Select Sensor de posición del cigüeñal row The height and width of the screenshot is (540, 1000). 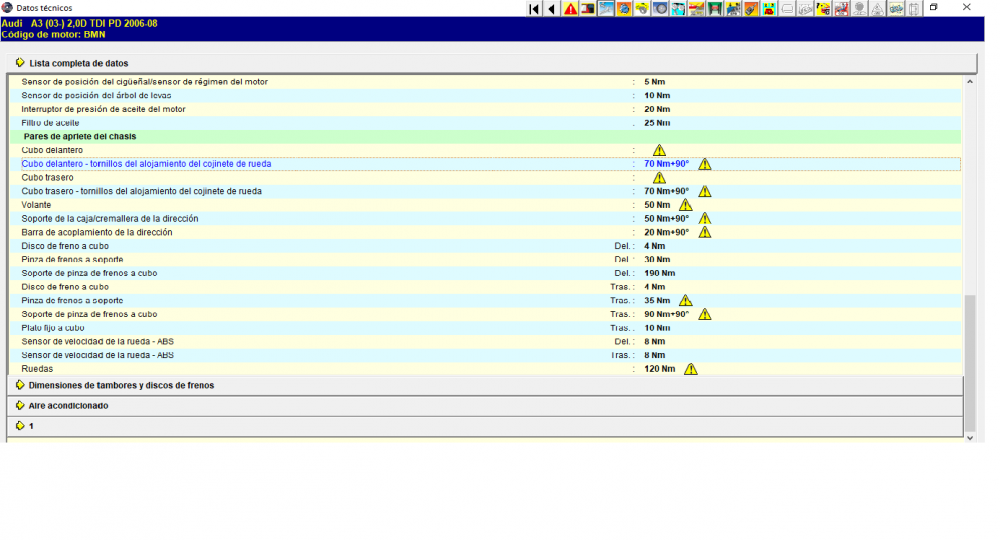pos(485,82)
